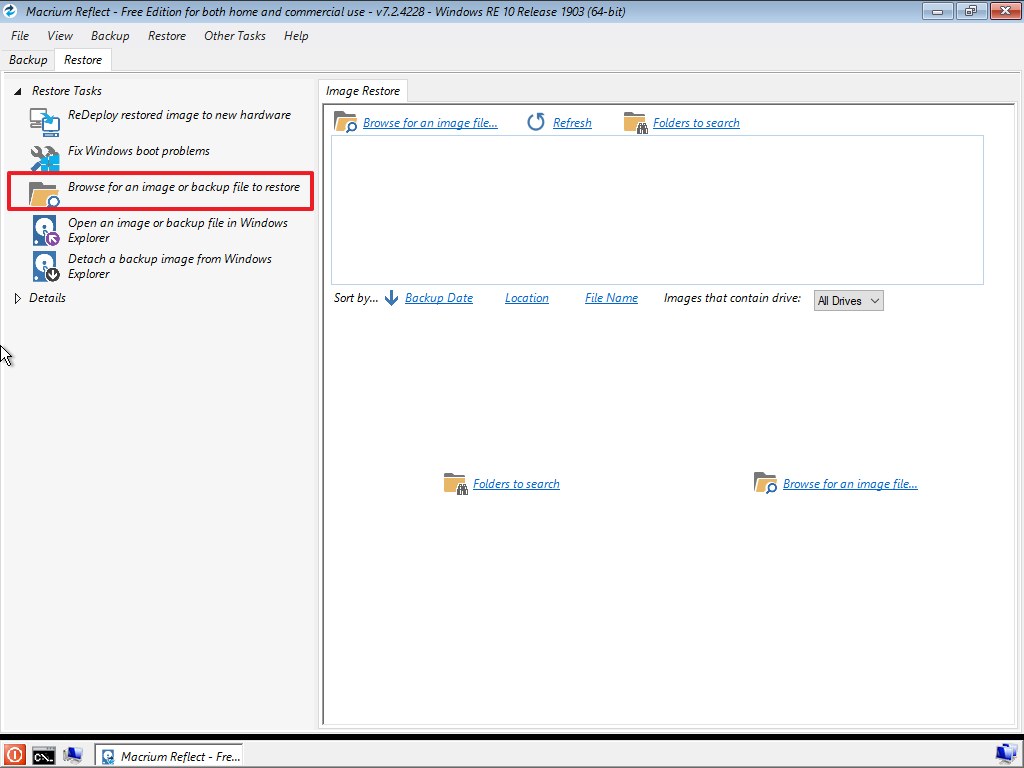
Task: Select the Image Restore tab
Action: coord(362,91)
